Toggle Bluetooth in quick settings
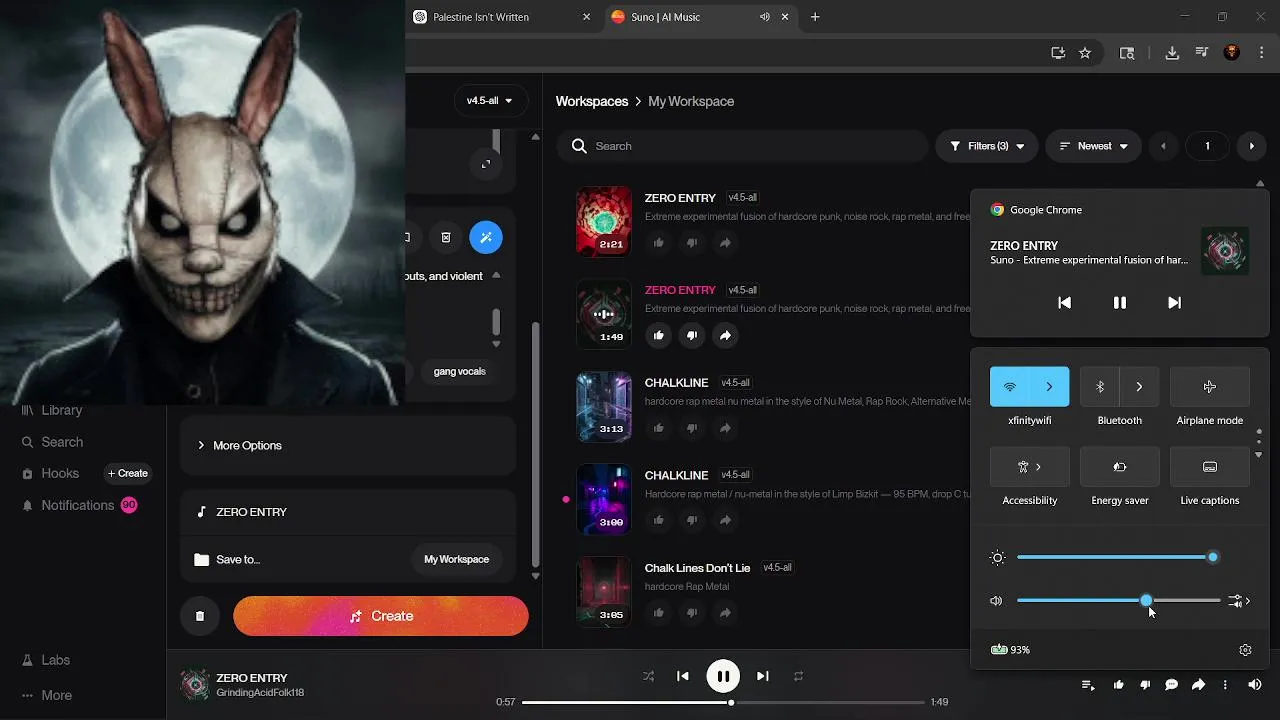 [1100, 387]
